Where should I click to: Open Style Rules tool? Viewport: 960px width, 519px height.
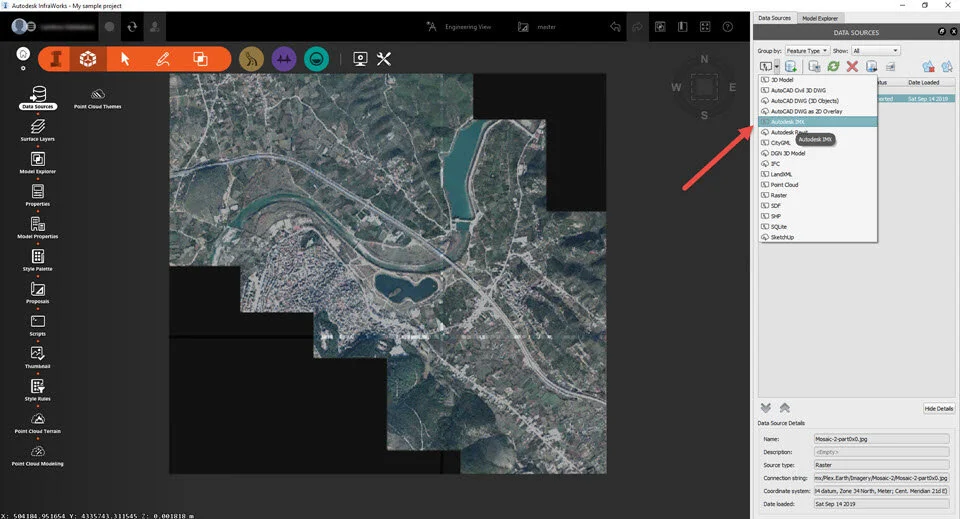click(x=37, y=389)
